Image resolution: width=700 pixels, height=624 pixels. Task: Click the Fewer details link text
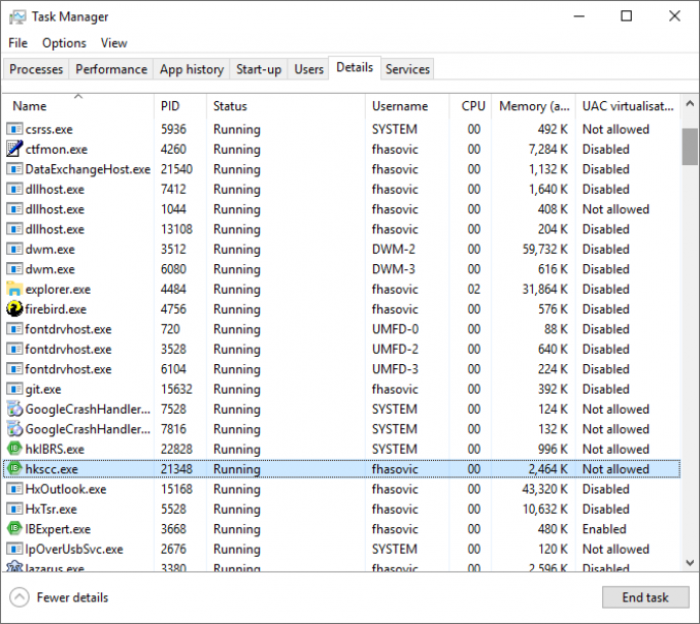(72, 597)
